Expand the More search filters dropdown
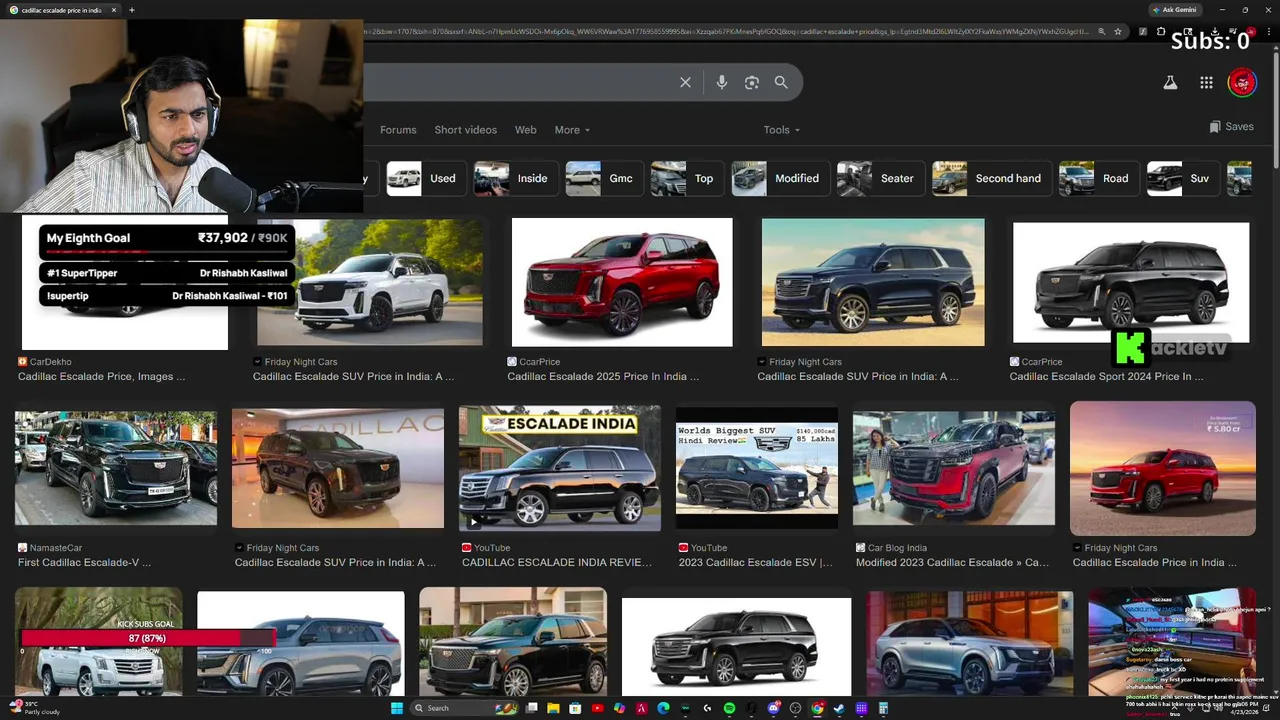Viewport: 1280px width, 720px height. [x=572, y=130]
